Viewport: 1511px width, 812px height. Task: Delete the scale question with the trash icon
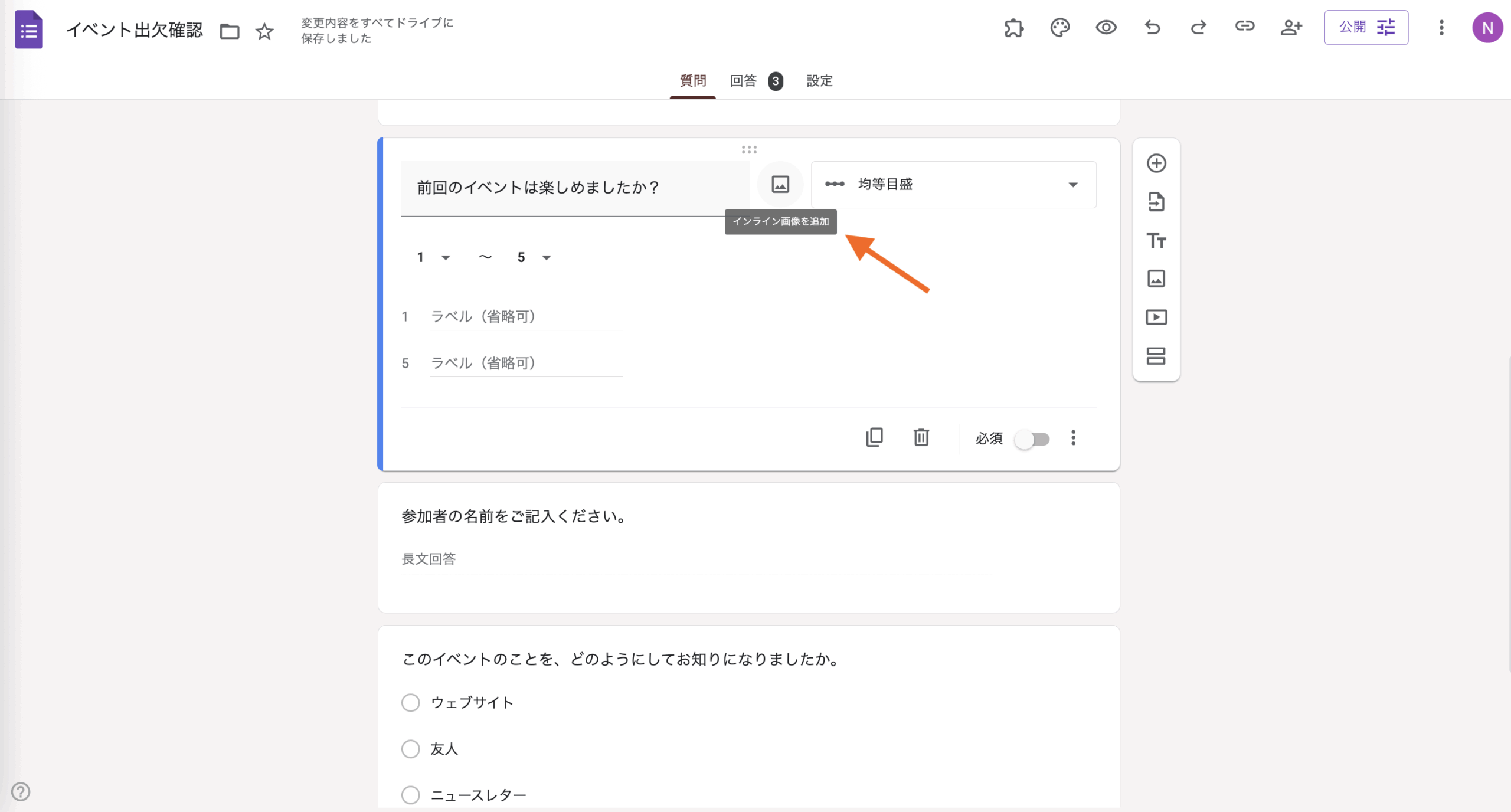921,437
